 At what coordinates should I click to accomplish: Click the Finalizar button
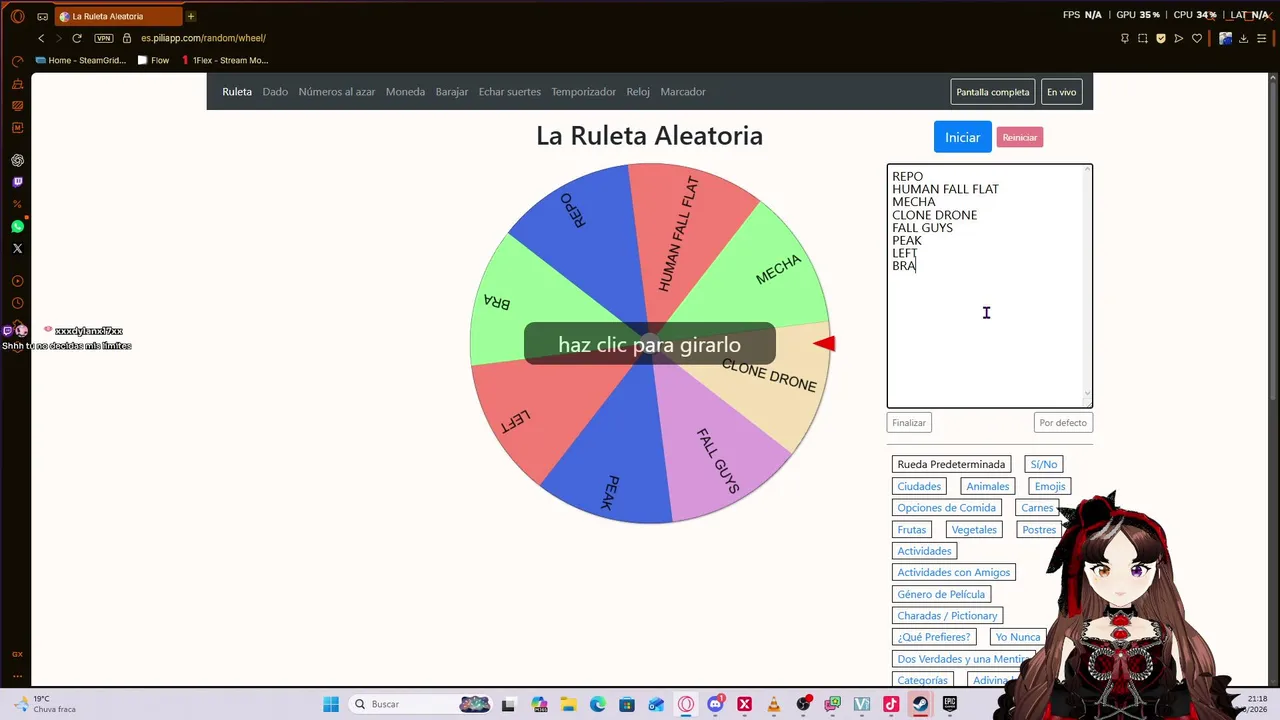tap(909, 423)
